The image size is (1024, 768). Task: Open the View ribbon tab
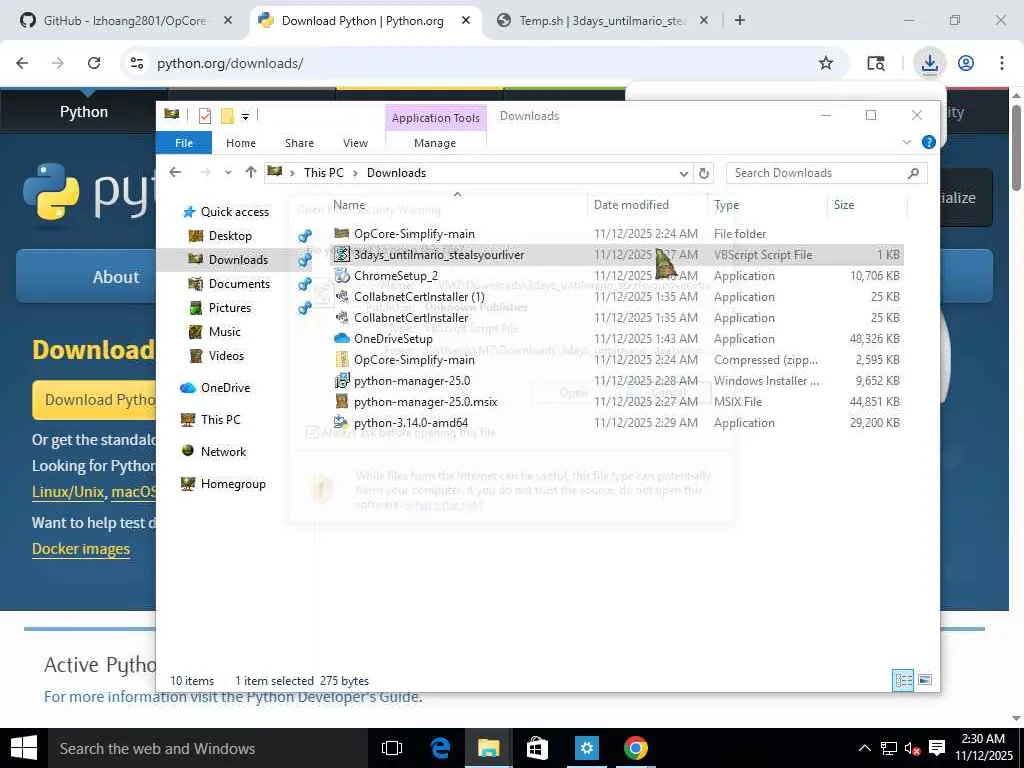[355, 142]
